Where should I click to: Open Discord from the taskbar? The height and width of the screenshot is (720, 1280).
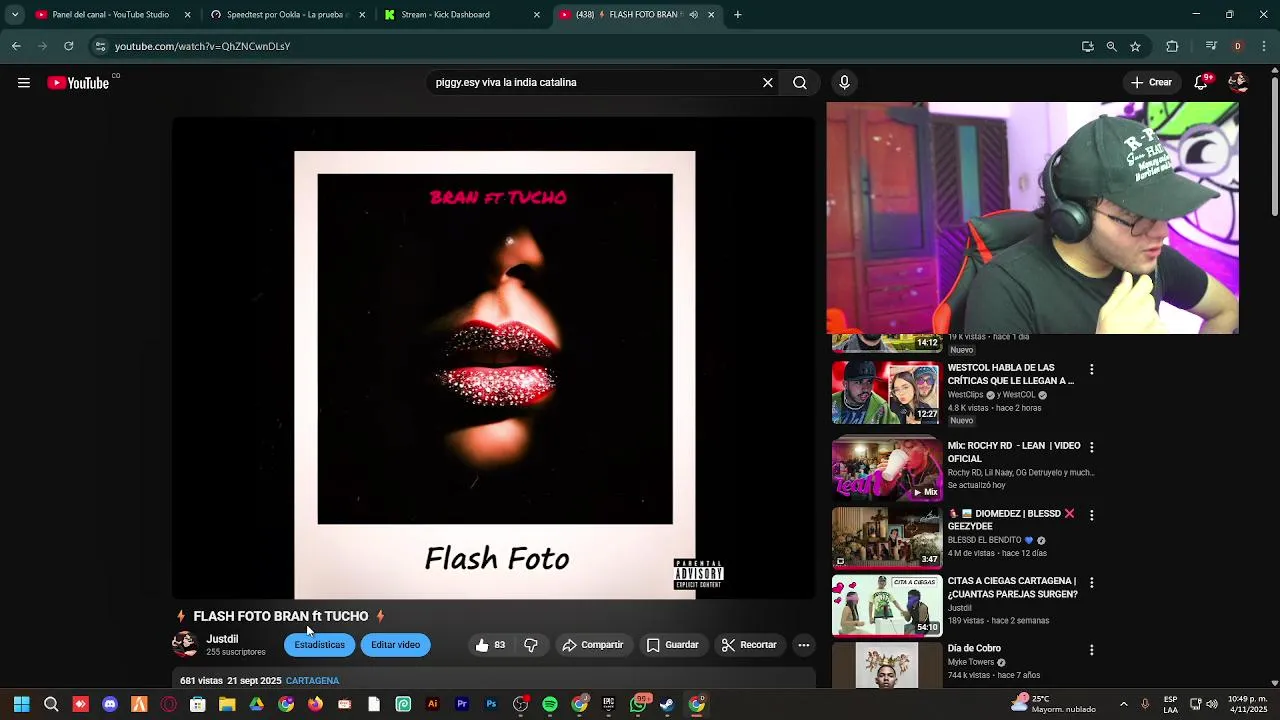click(110, 704)
